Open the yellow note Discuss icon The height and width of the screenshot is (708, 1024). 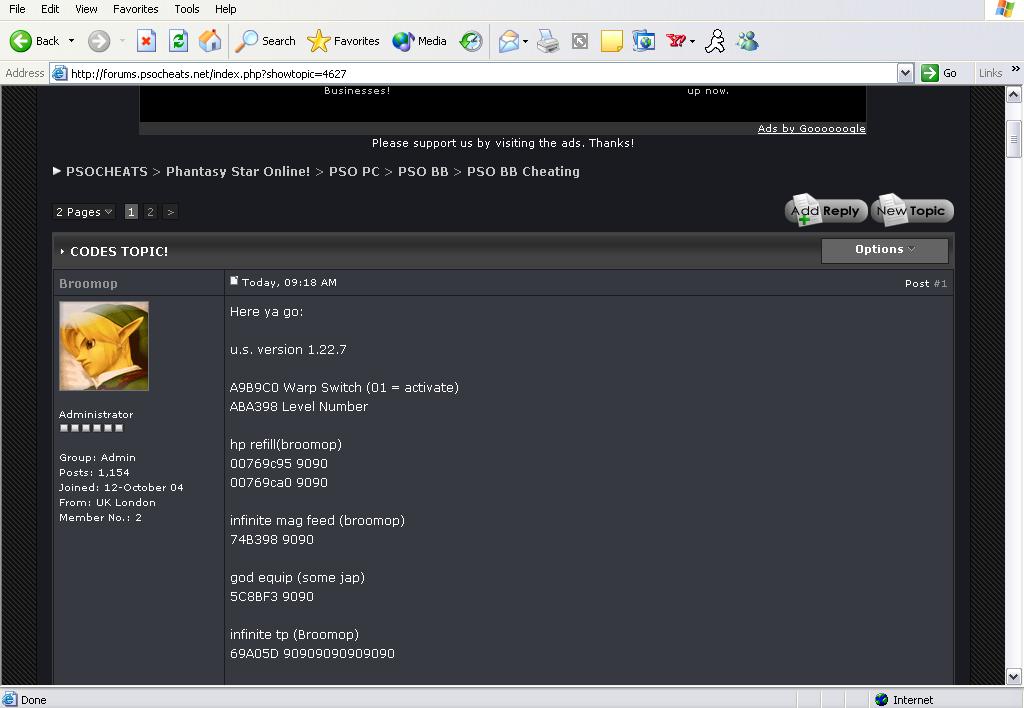pos(611,41)
